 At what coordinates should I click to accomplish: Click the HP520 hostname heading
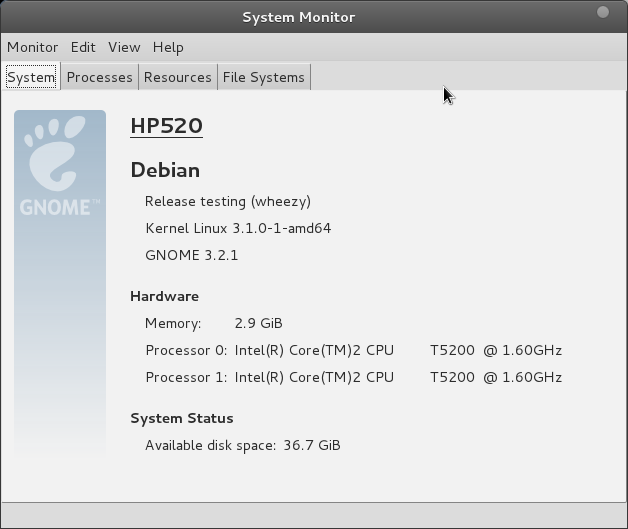tap(167, 126)
